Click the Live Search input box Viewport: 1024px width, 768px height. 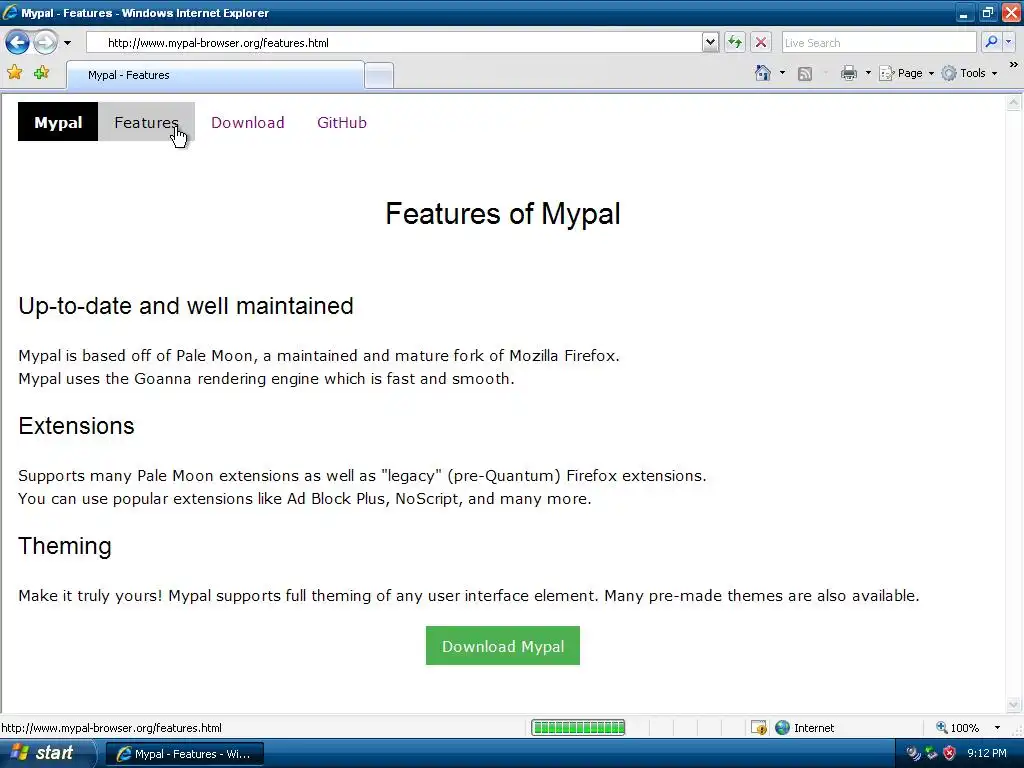[x=879, y=43]
